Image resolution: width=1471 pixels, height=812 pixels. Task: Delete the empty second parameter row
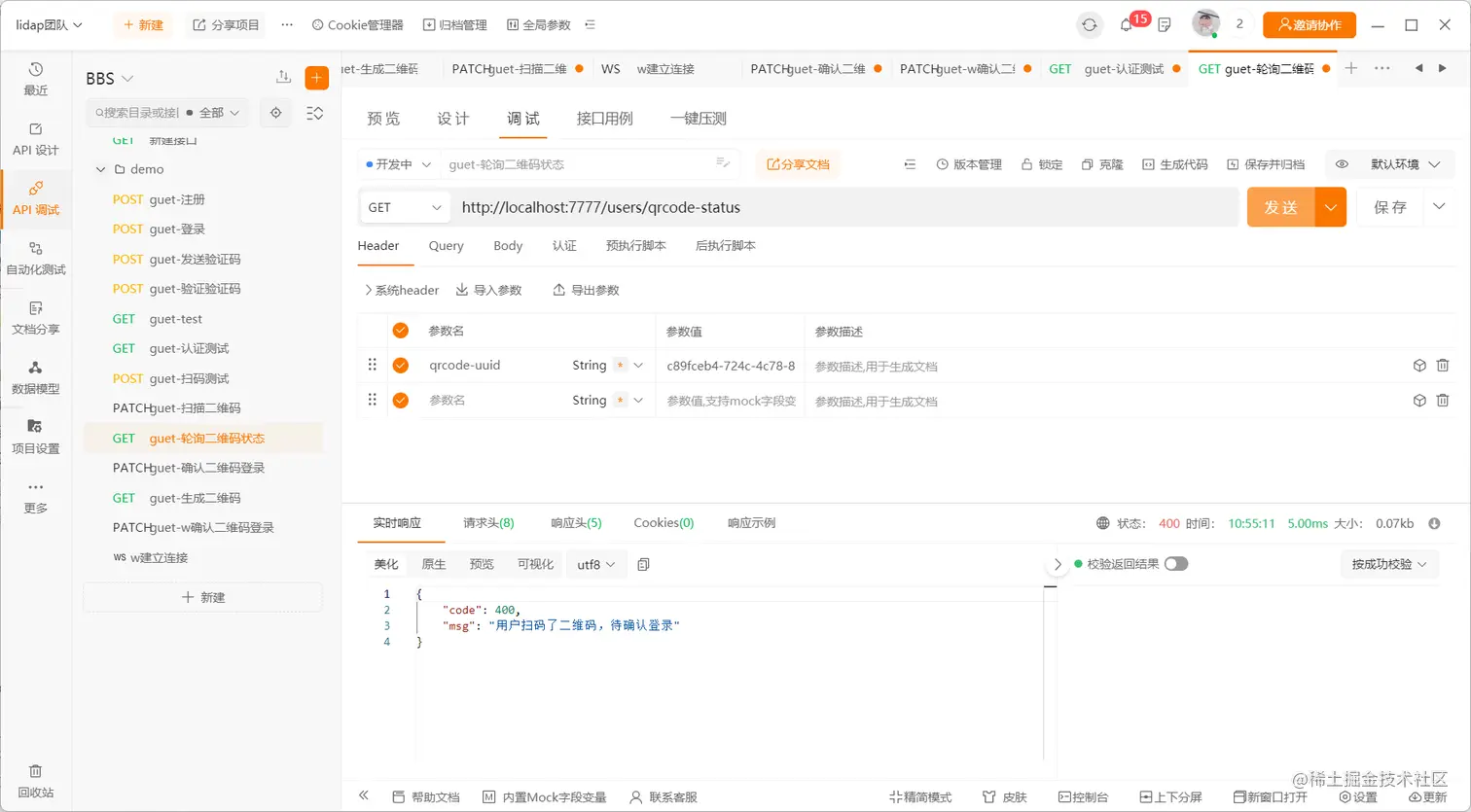(1443, 401)
